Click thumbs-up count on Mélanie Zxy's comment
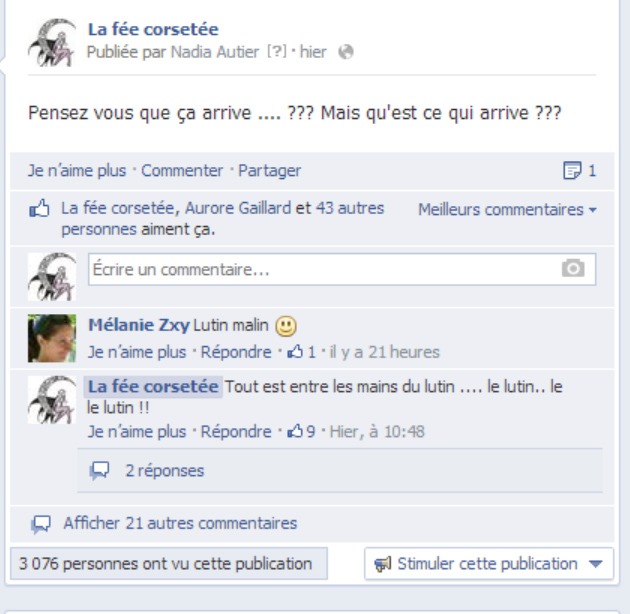This screenshot has width=630, height=614. click(x=301, y=352)
